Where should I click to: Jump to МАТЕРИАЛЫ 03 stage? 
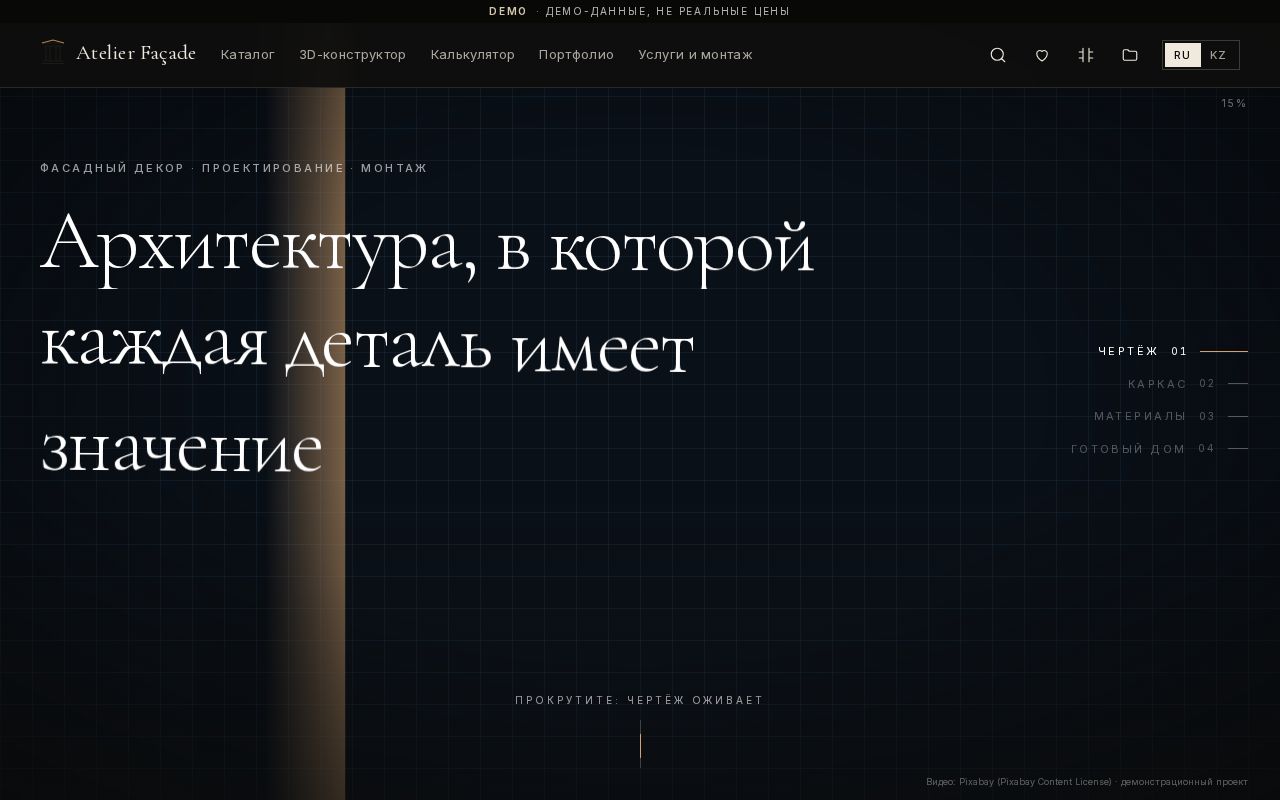(1170, 416)
